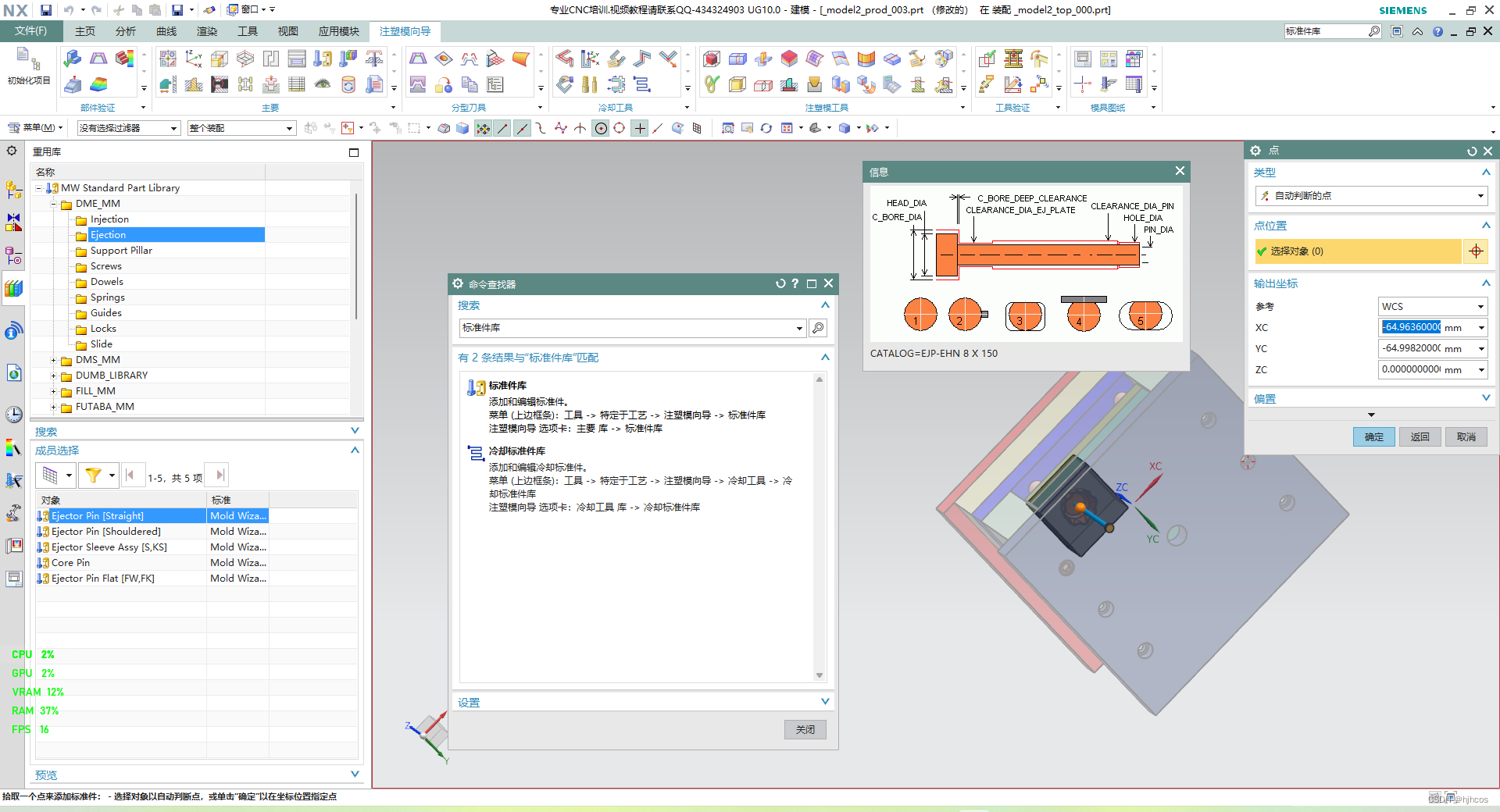
Task: Open the History clock sidebar icon
Action: 13,415
